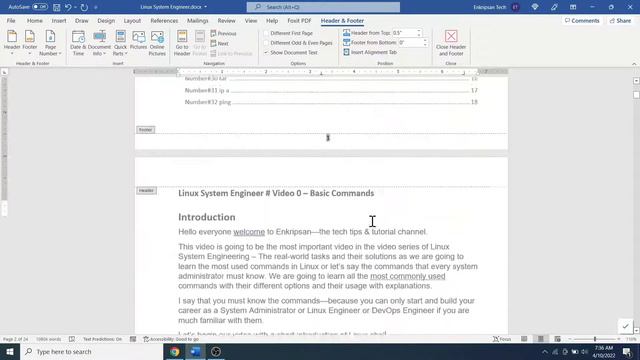Insert Online Pictures
This screenshot has width=640, height=360.
pyautogui.click(x=157, y=43)
